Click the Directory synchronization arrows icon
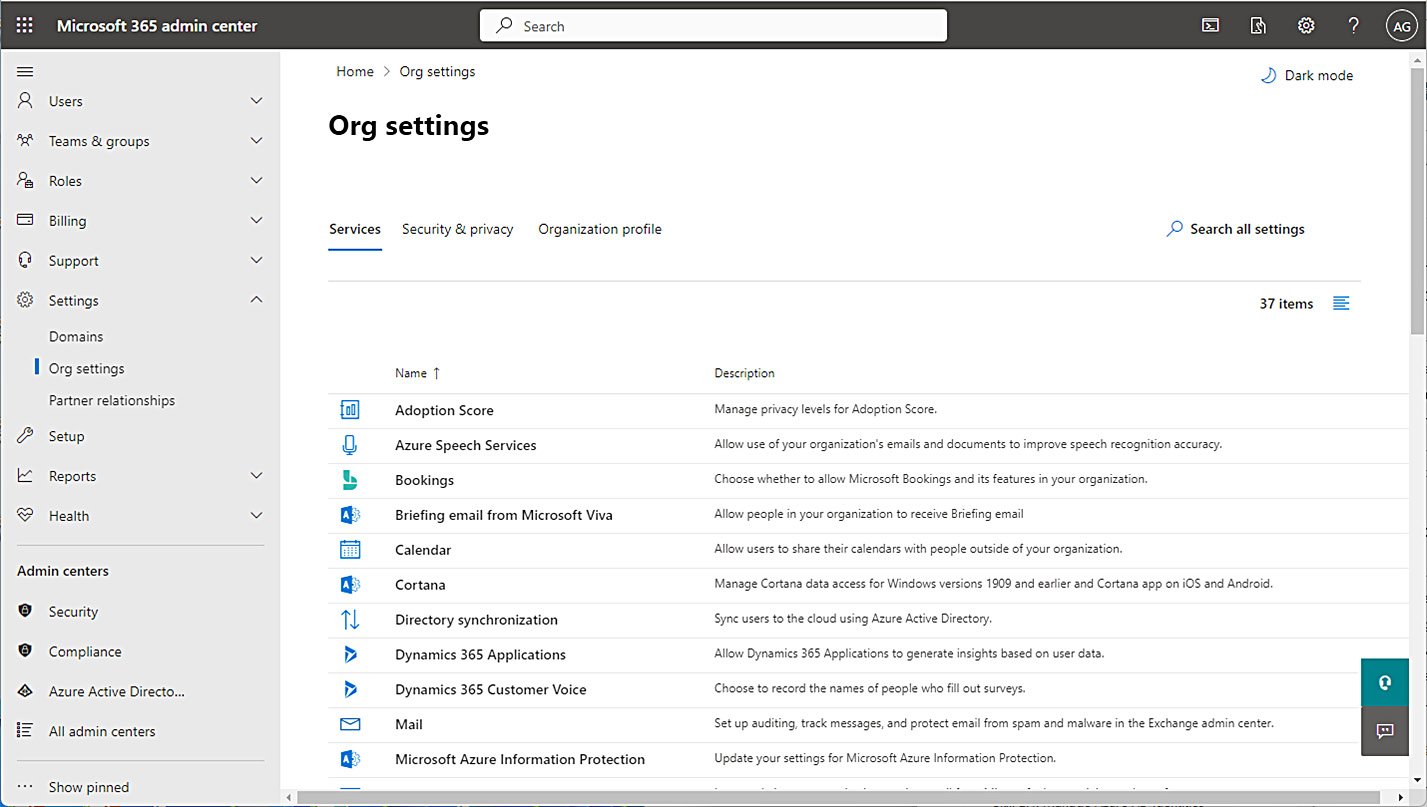 click(x=350, y=620)
